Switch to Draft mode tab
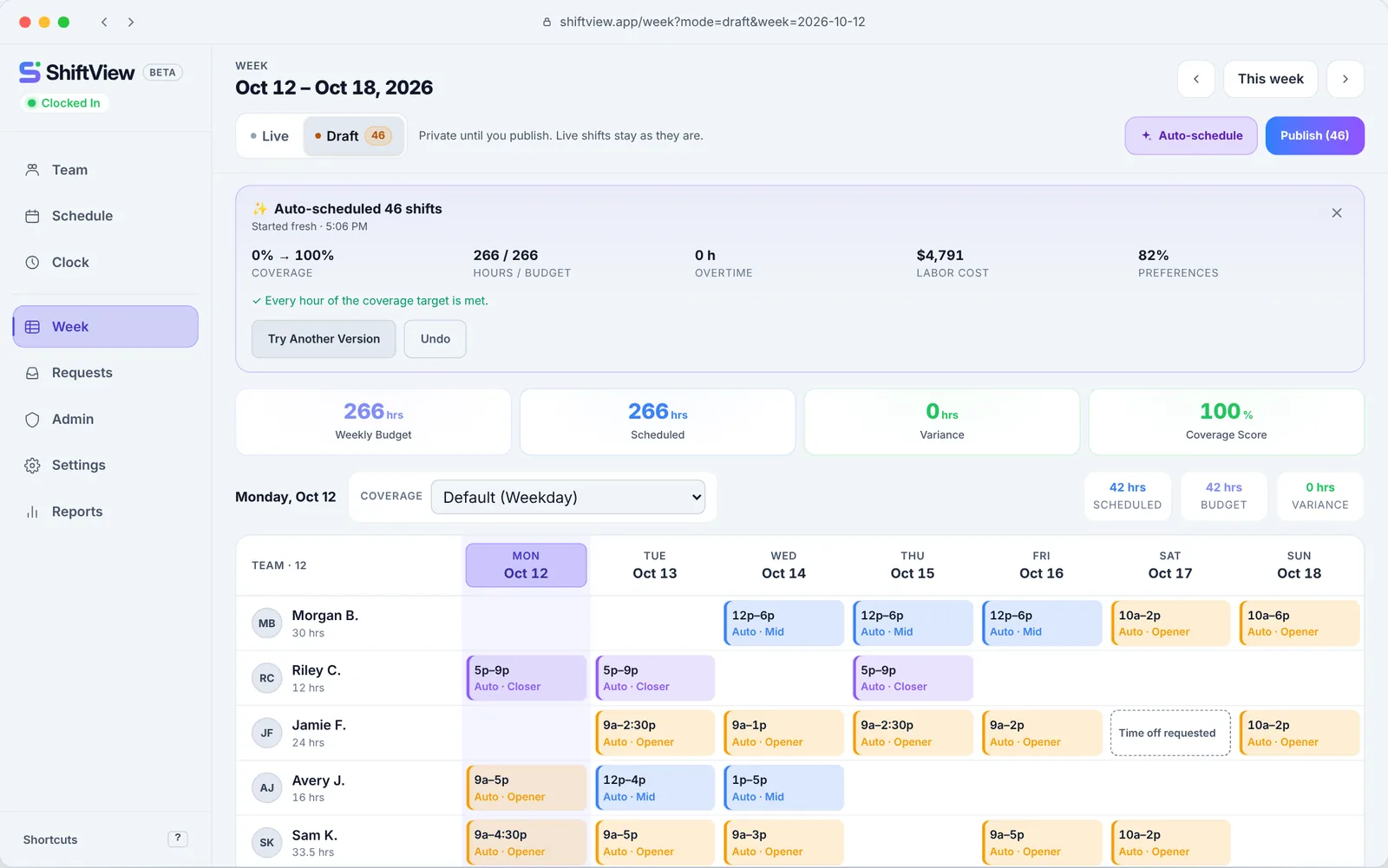Screen dimensions: 1388x868 click(x=353, y=136)
